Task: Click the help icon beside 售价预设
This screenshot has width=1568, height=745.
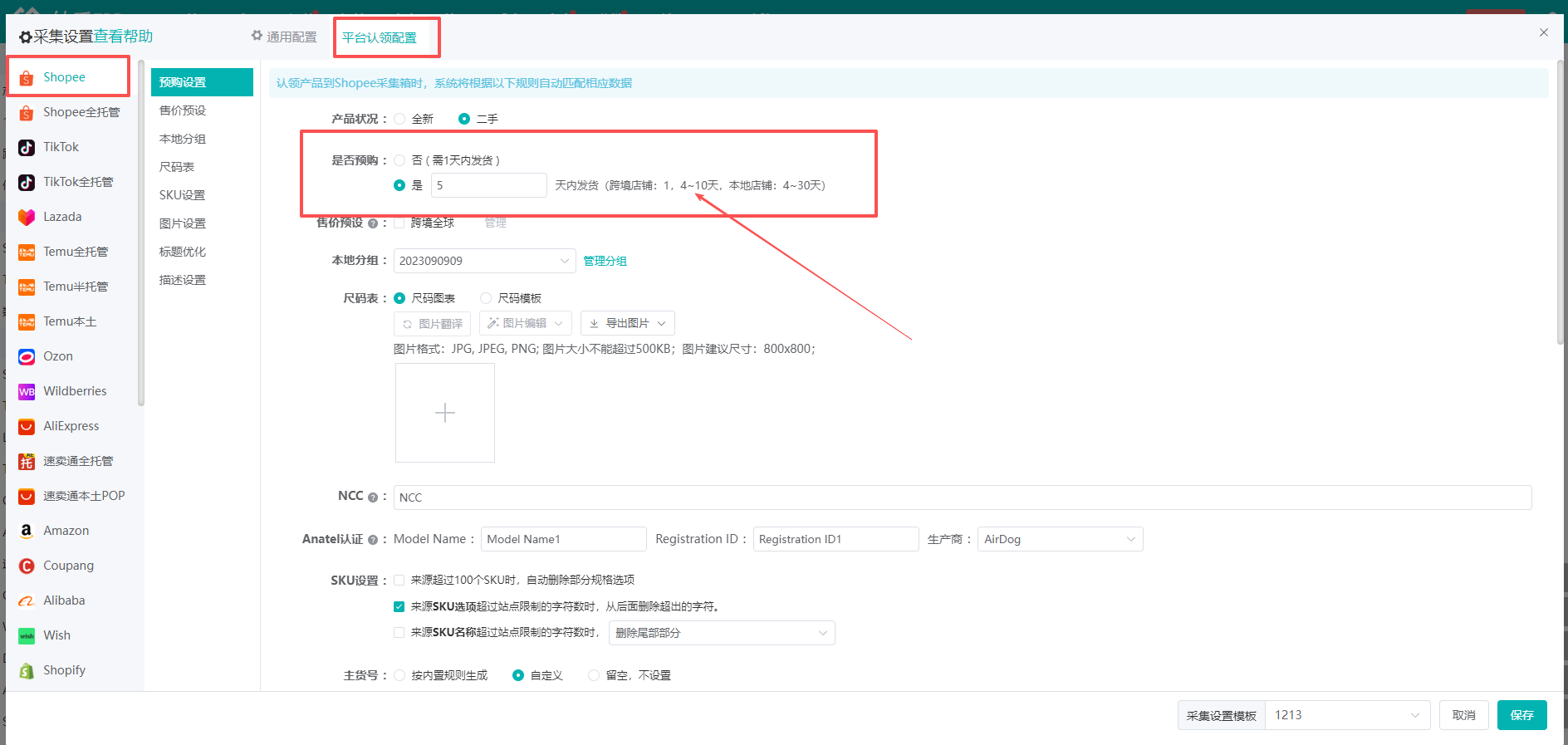Action: point(373,223)
